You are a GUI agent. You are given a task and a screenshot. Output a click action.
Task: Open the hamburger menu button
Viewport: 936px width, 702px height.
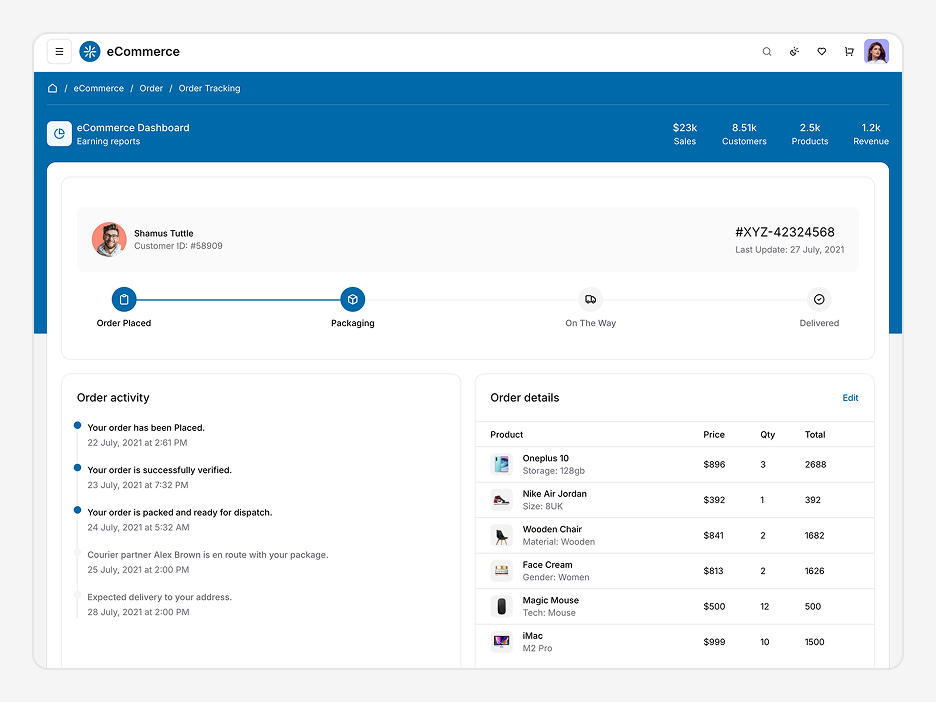point(59,51)
